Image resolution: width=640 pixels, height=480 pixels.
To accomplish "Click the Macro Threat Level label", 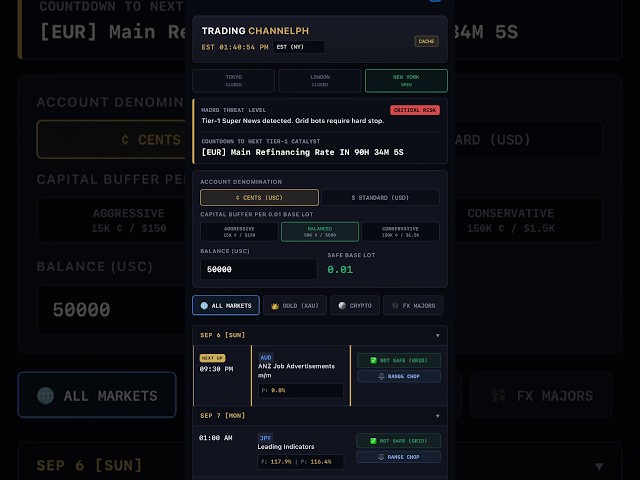I will (233, 110).
